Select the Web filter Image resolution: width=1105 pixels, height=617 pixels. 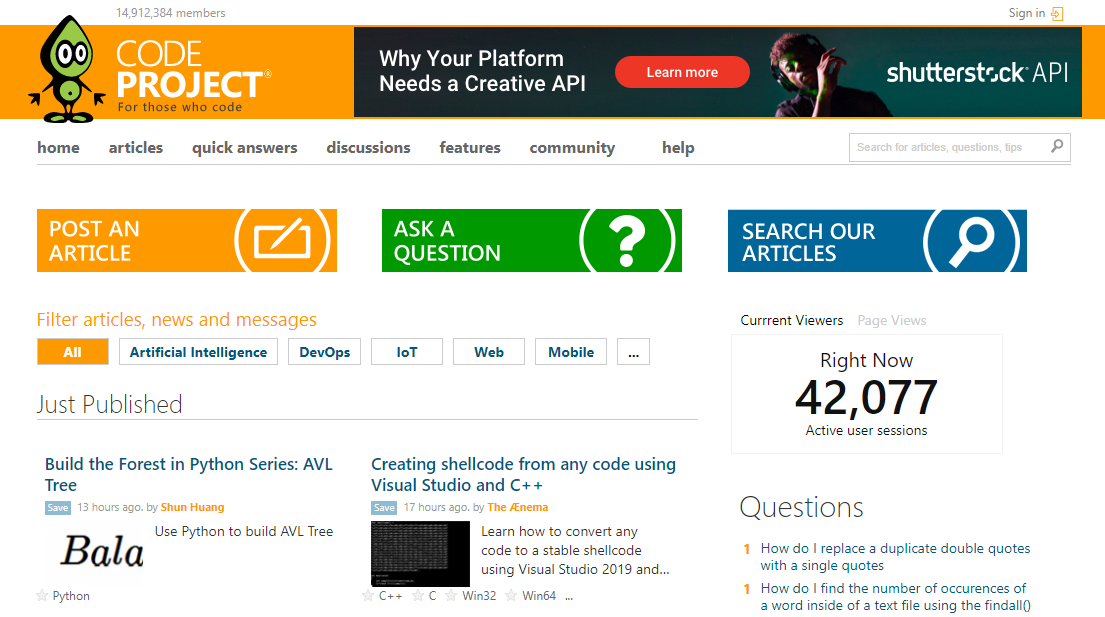(x=488, y=351)
